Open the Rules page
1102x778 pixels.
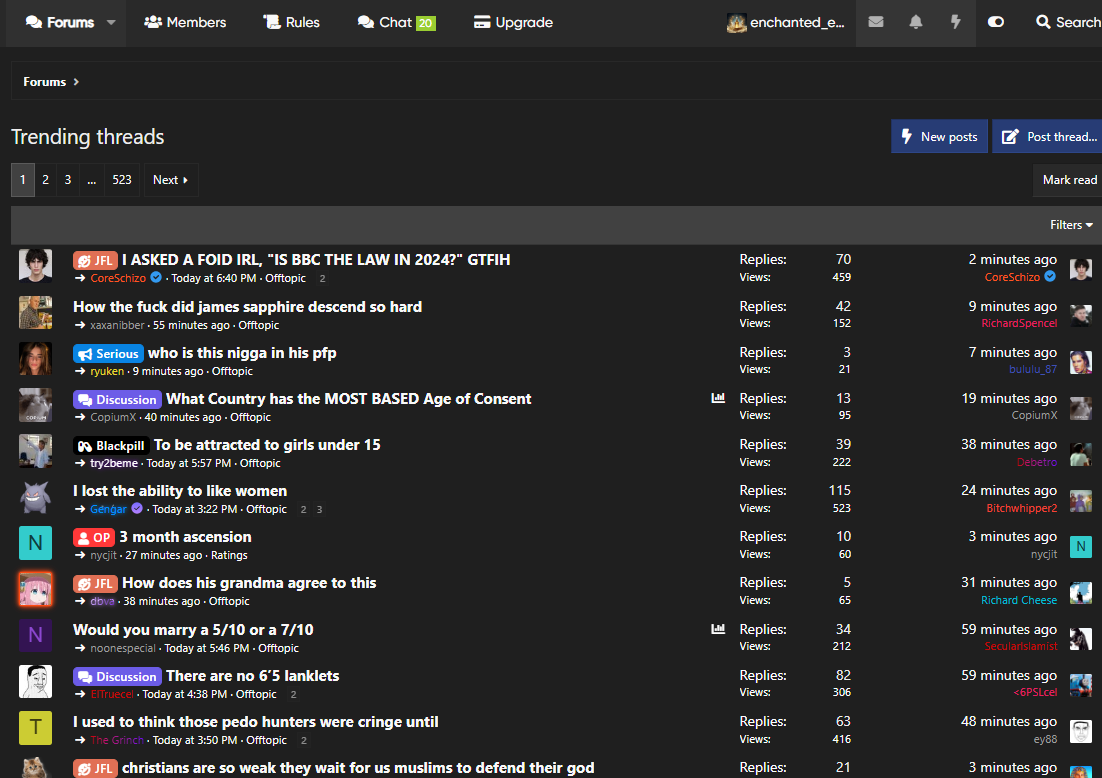[291, 22]
